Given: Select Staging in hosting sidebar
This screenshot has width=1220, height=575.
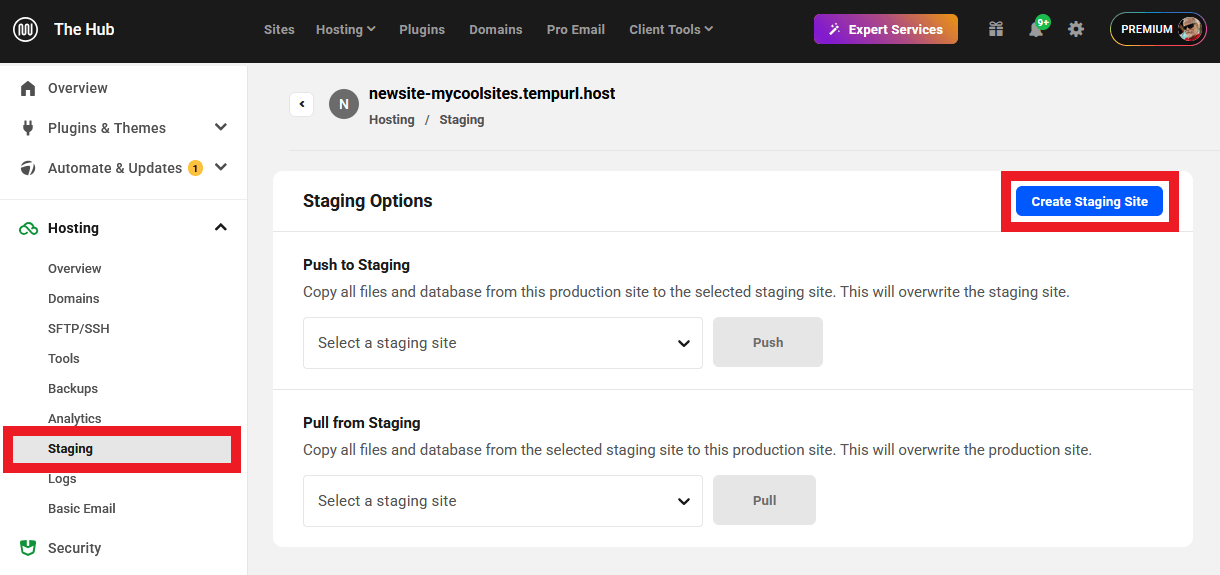Looking at the screenshot, I should click(122, 449).
